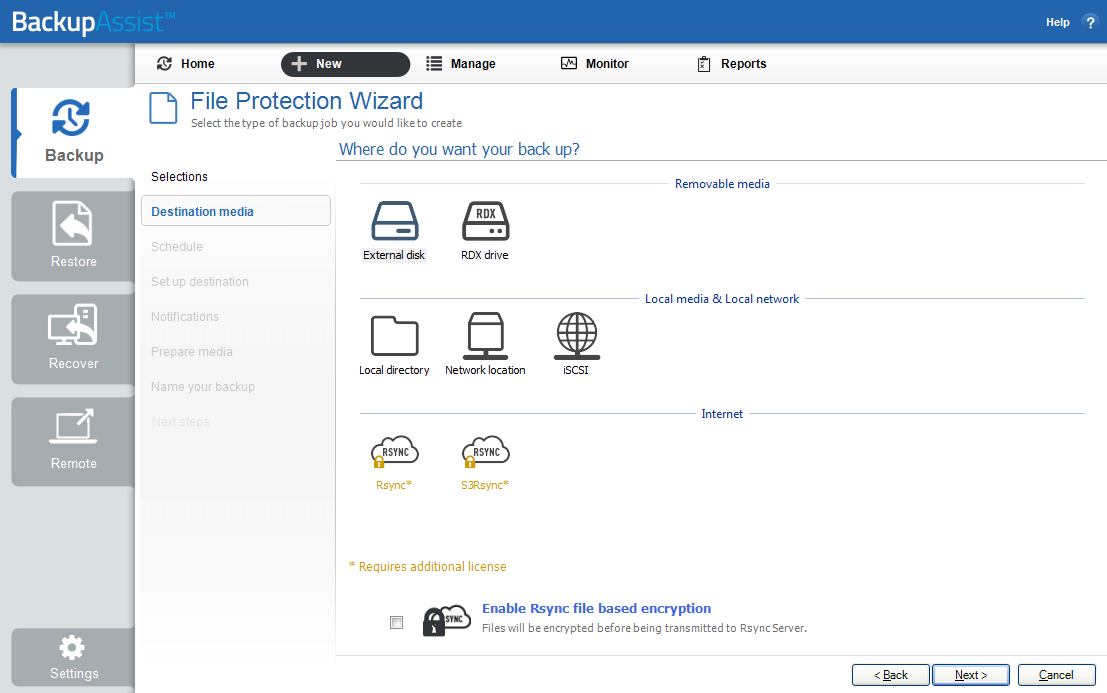Click the Schedule wizard step
This screenshot has height=693, width=1107.
pos(176,246)
